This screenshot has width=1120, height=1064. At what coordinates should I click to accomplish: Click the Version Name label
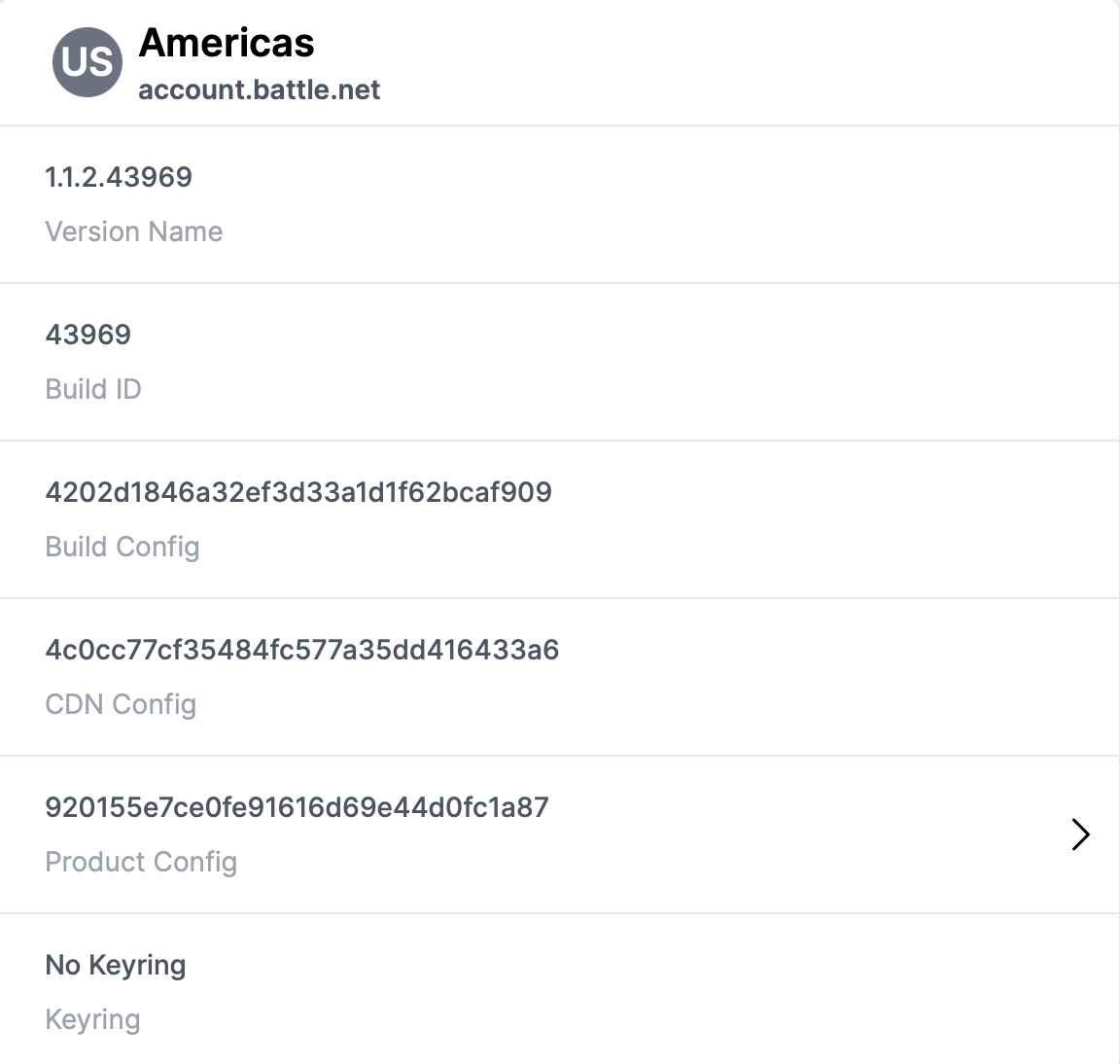[134, 231]
